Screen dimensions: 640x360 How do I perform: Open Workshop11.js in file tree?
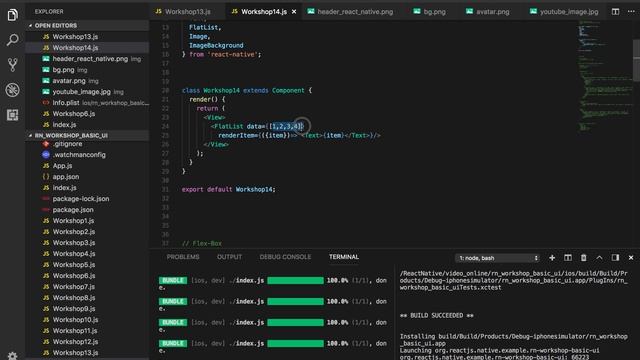87,331
